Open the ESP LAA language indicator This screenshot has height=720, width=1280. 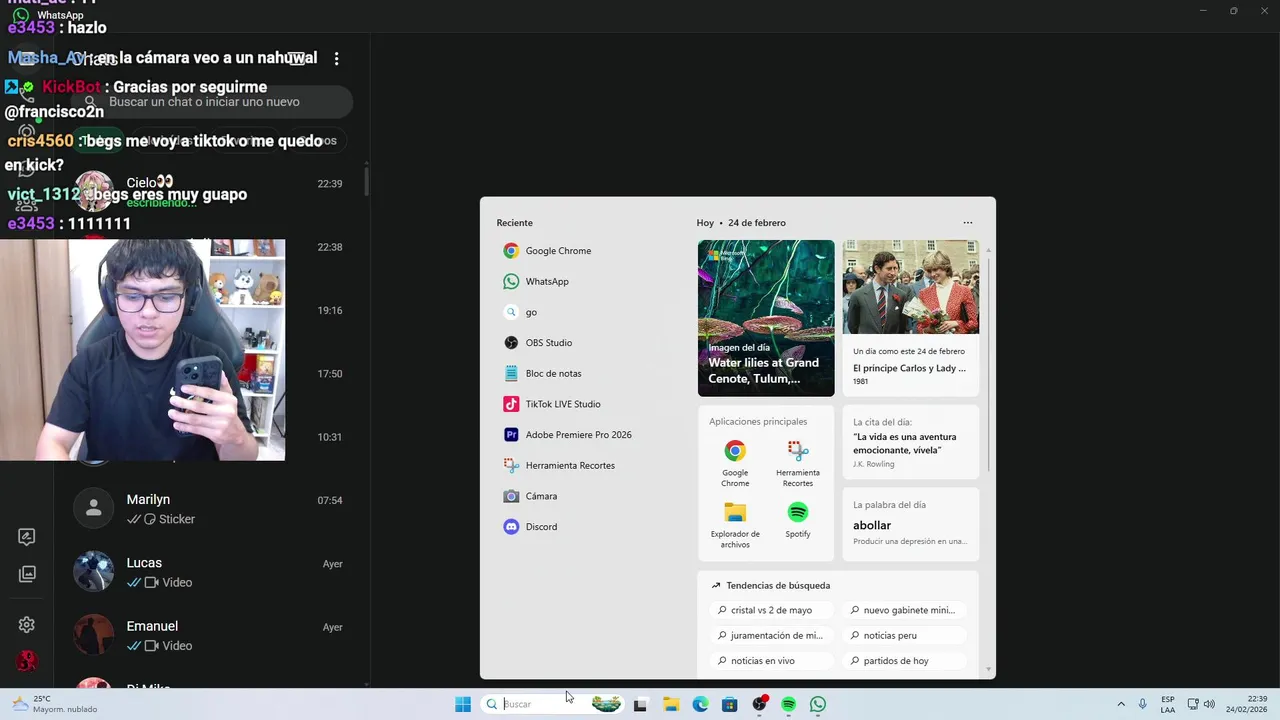tap(1168, 704)
